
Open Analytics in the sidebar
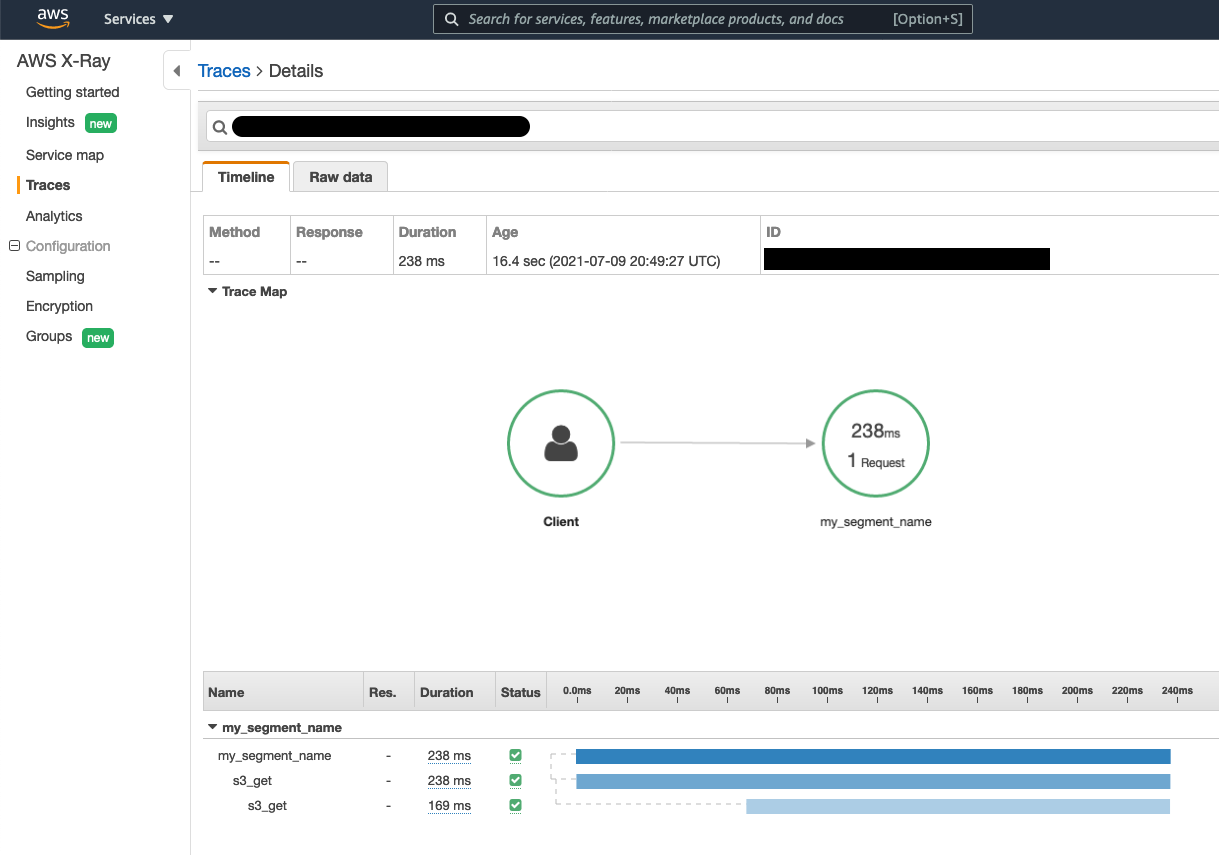click(x=54, y=216)
